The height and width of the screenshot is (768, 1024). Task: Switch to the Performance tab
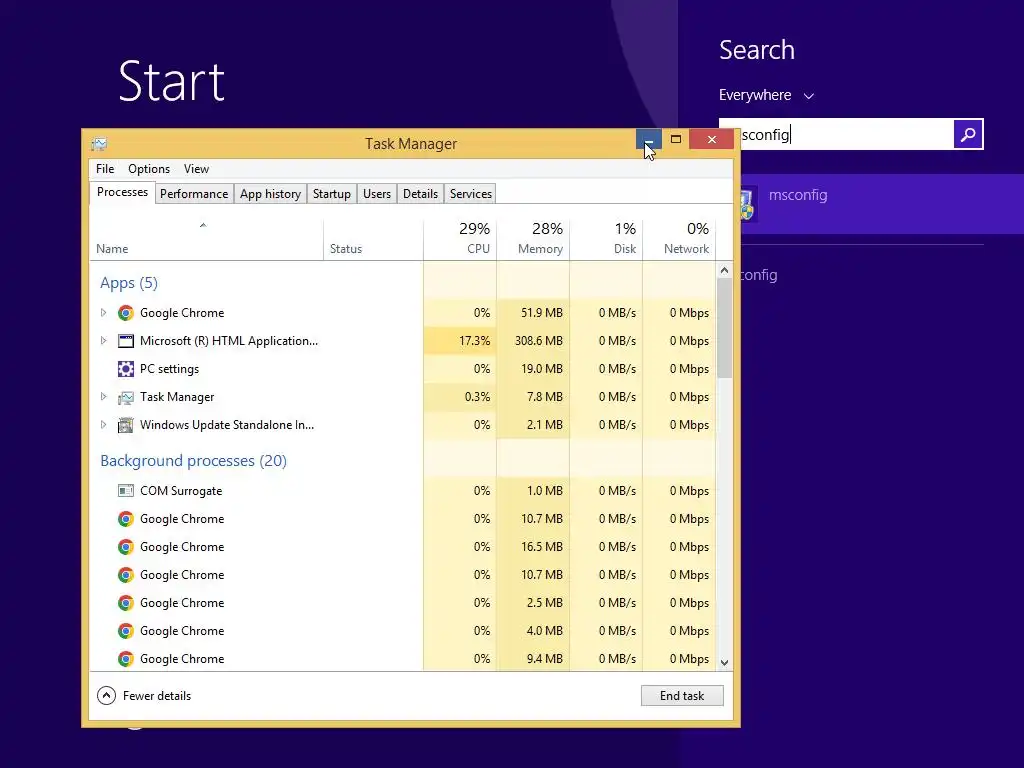click(194, 194)
